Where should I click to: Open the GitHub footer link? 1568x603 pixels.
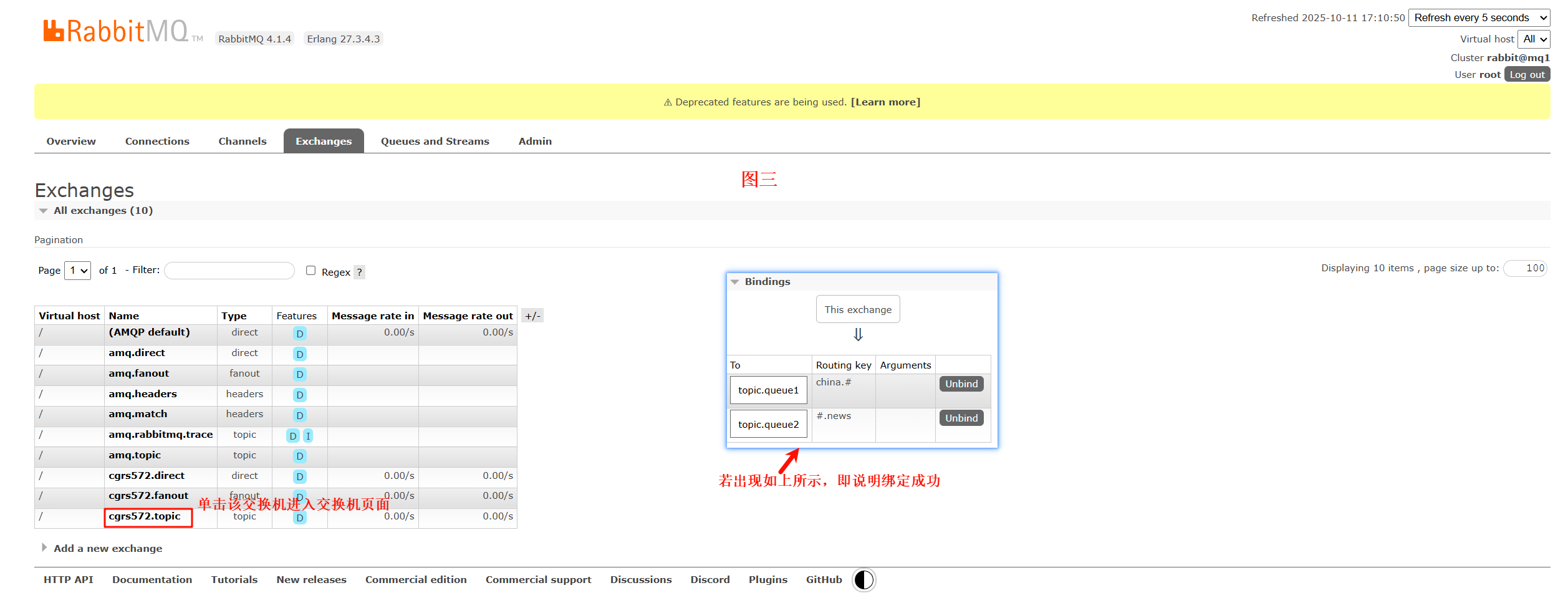click(x=824, y=580)
